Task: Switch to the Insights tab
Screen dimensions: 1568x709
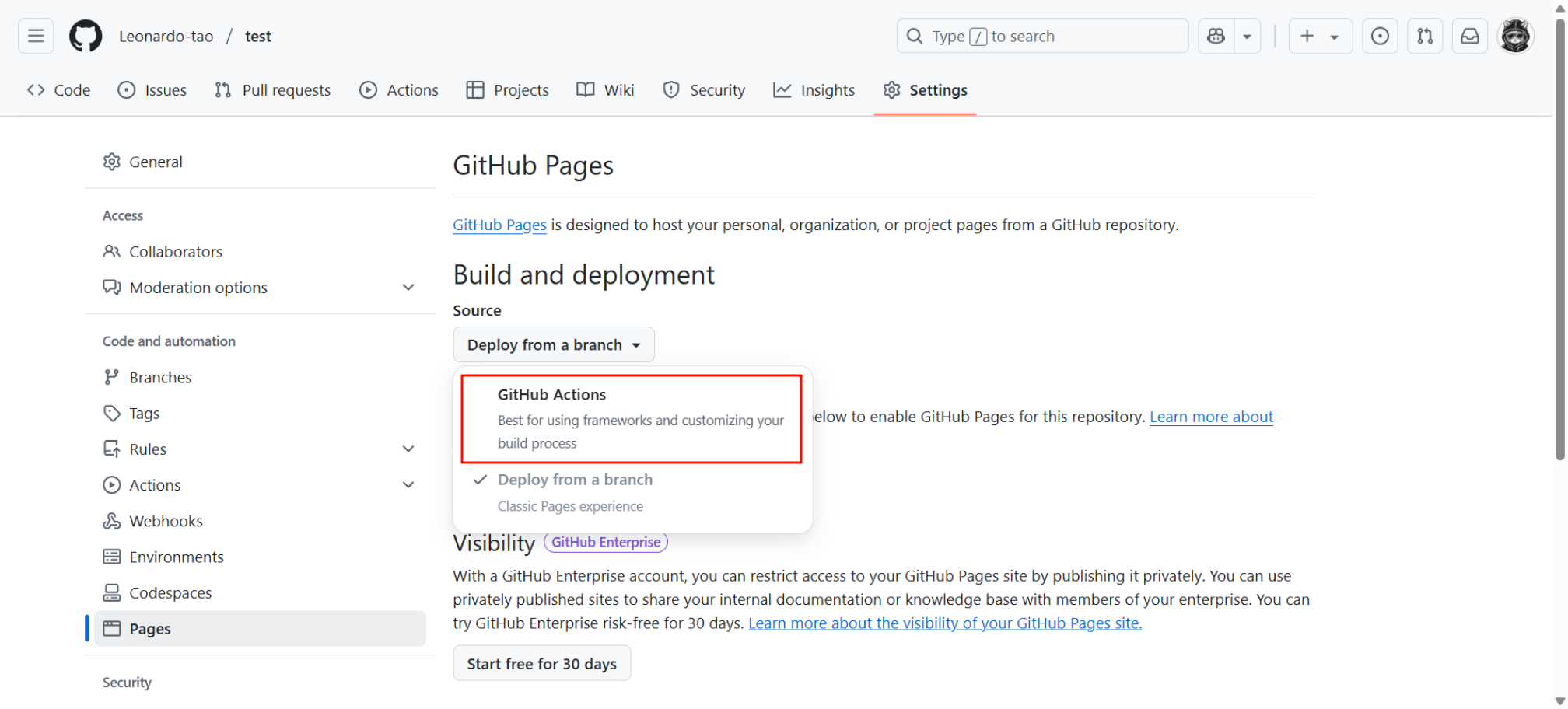Action: pos(814,90)
